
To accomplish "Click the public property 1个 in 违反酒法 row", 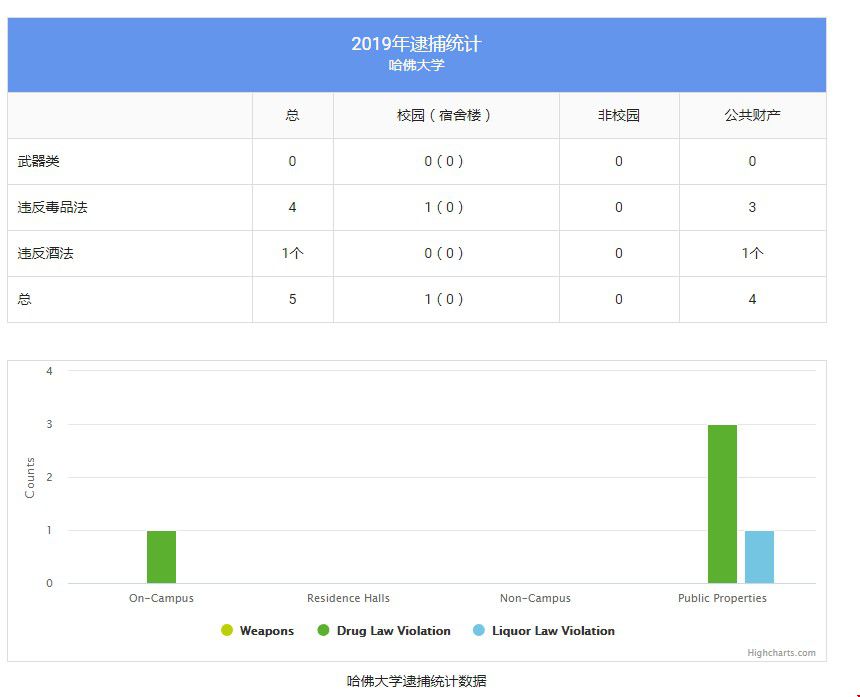I will pos(752,253).
